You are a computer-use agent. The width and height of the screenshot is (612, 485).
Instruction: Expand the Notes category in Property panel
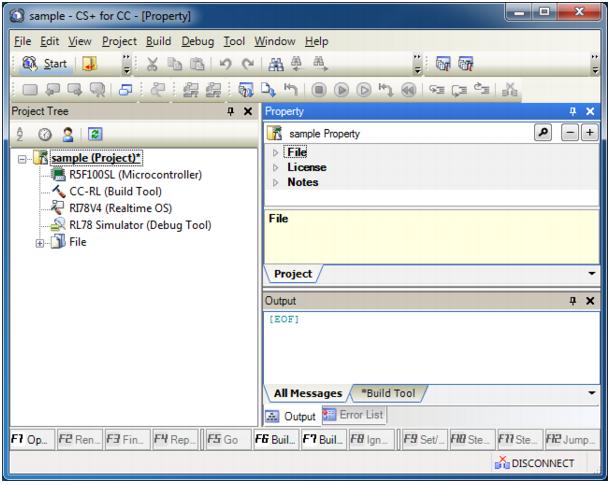point(277,183)
